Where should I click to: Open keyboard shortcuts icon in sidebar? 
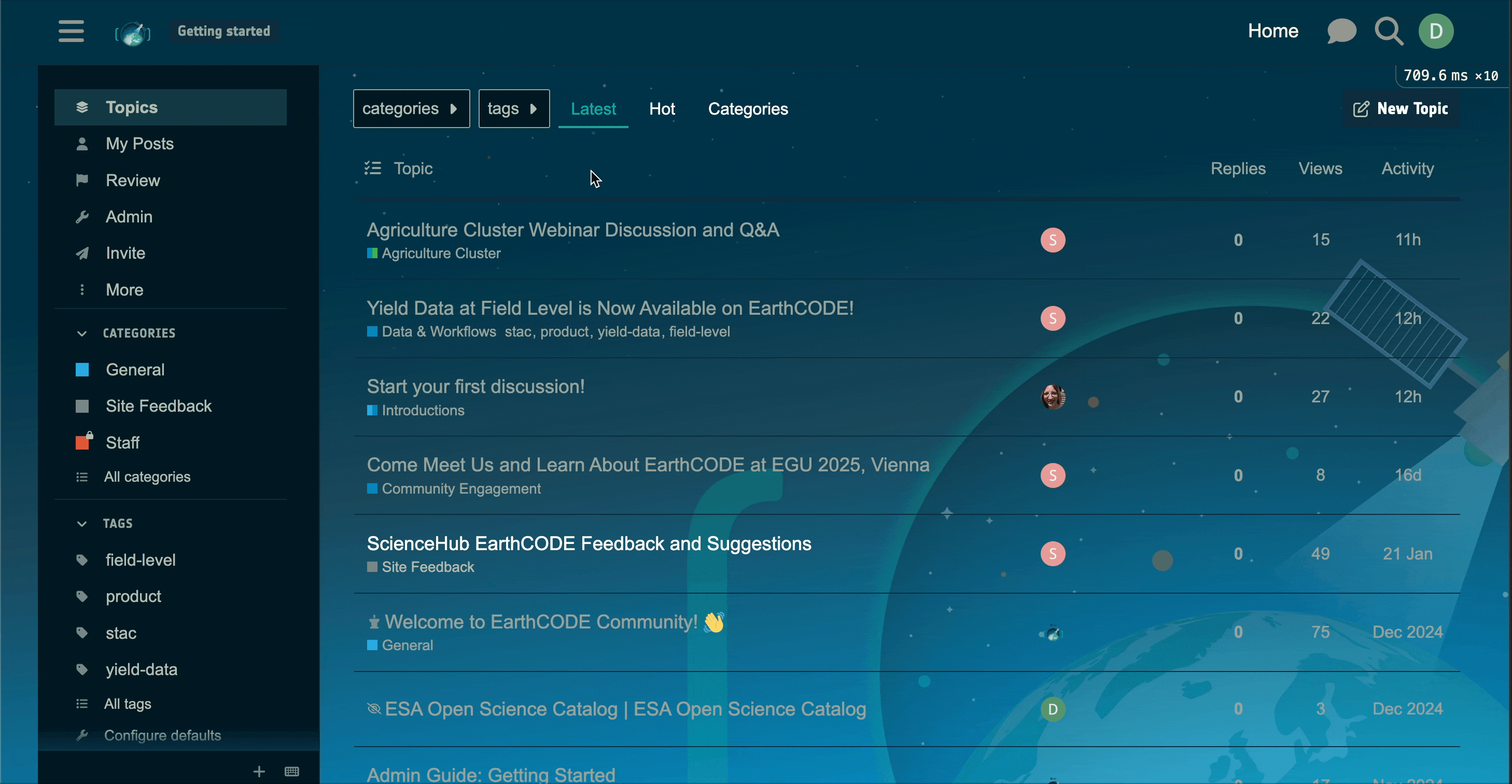[x=292, y=771]
